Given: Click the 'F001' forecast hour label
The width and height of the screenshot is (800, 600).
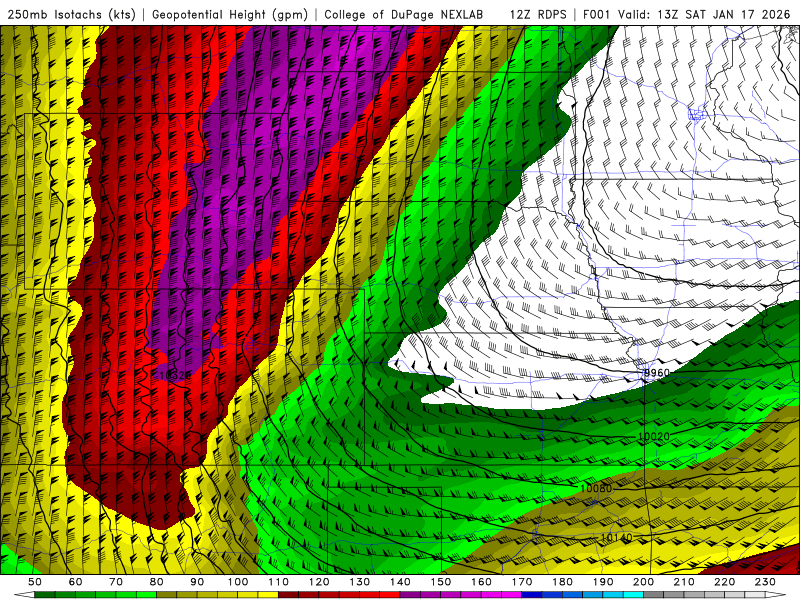Looking at the screenshot, I should [597, 14].
